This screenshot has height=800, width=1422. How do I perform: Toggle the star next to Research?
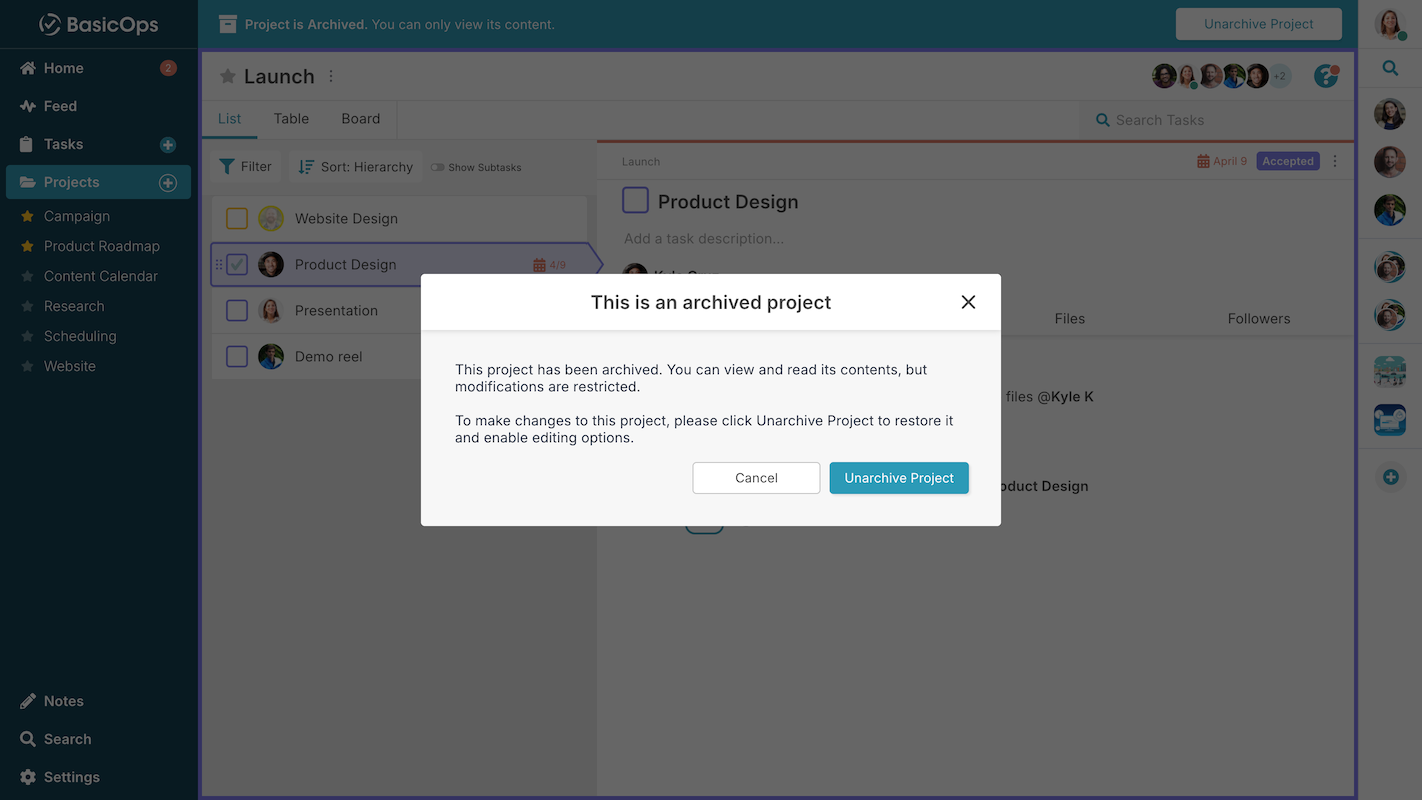27,306
